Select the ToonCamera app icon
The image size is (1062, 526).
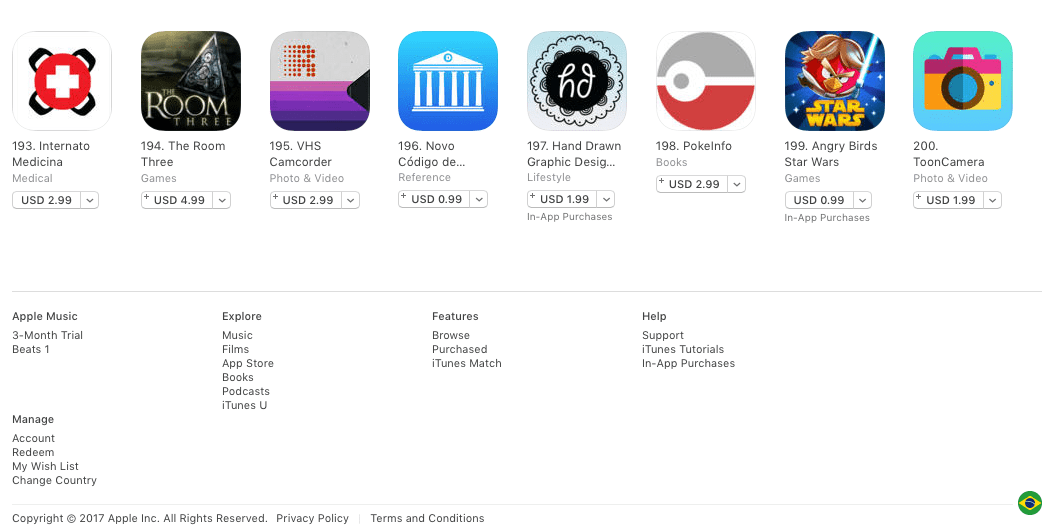[x=962, y=81]
